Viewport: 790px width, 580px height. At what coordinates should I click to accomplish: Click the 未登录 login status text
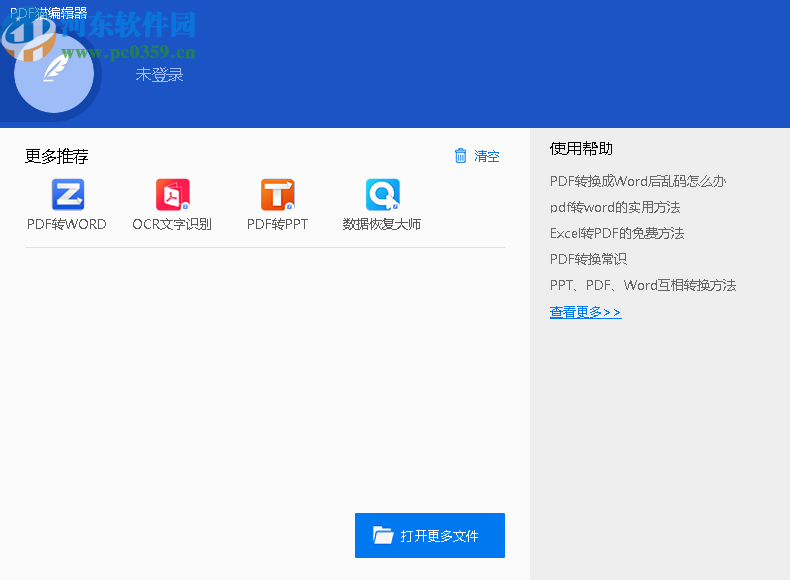coord(159,75)
